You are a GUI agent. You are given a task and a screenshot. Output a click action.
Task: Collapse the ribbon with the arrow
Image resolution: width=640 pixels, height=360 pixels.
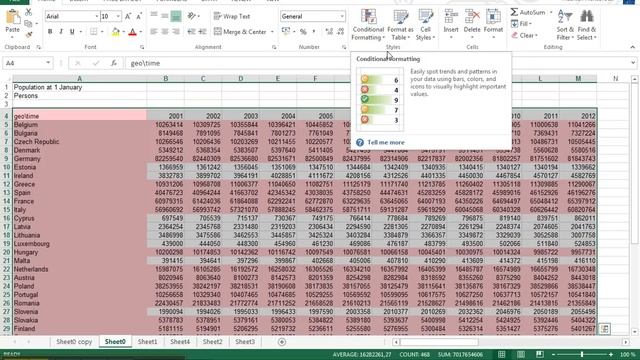632,47
